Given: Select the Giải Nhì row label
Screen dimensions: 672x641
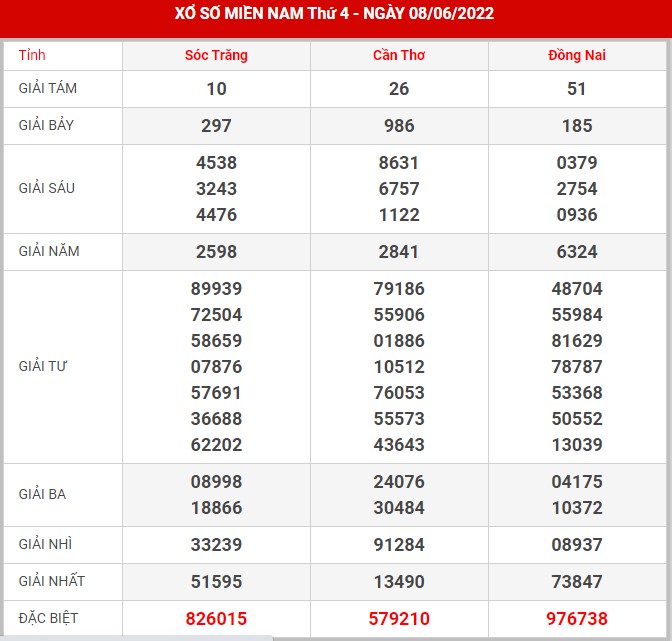Looking at the screenshot, I should (x=45, y=544).
